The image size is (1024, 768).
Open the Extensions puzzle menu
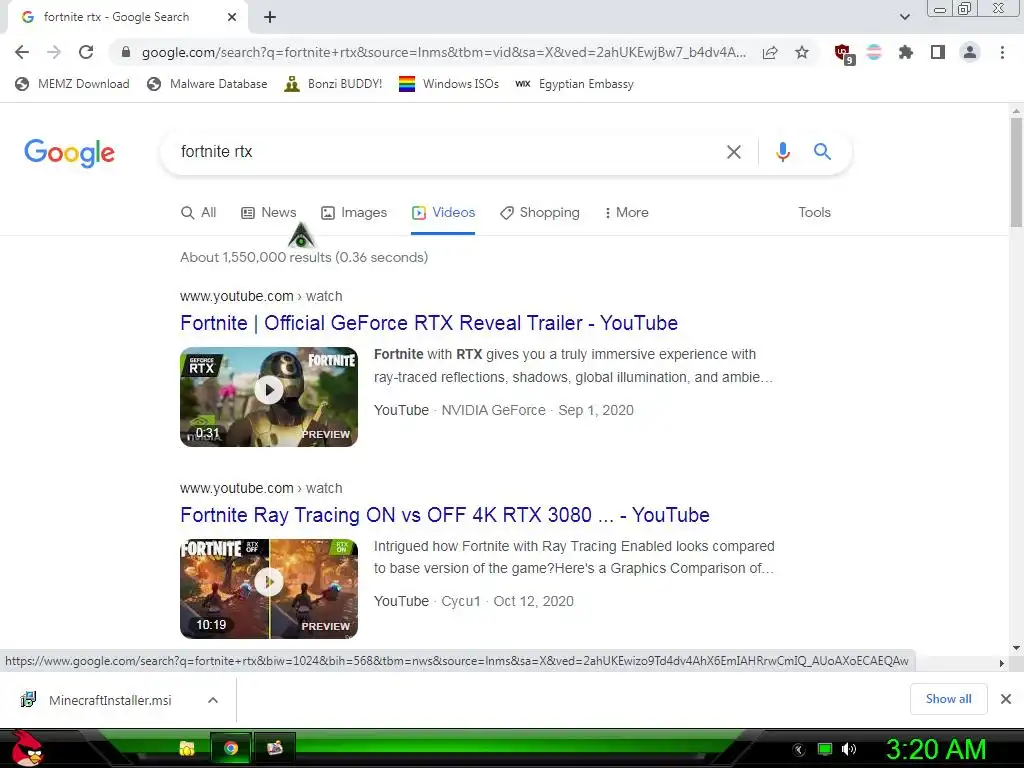(906, 52)
